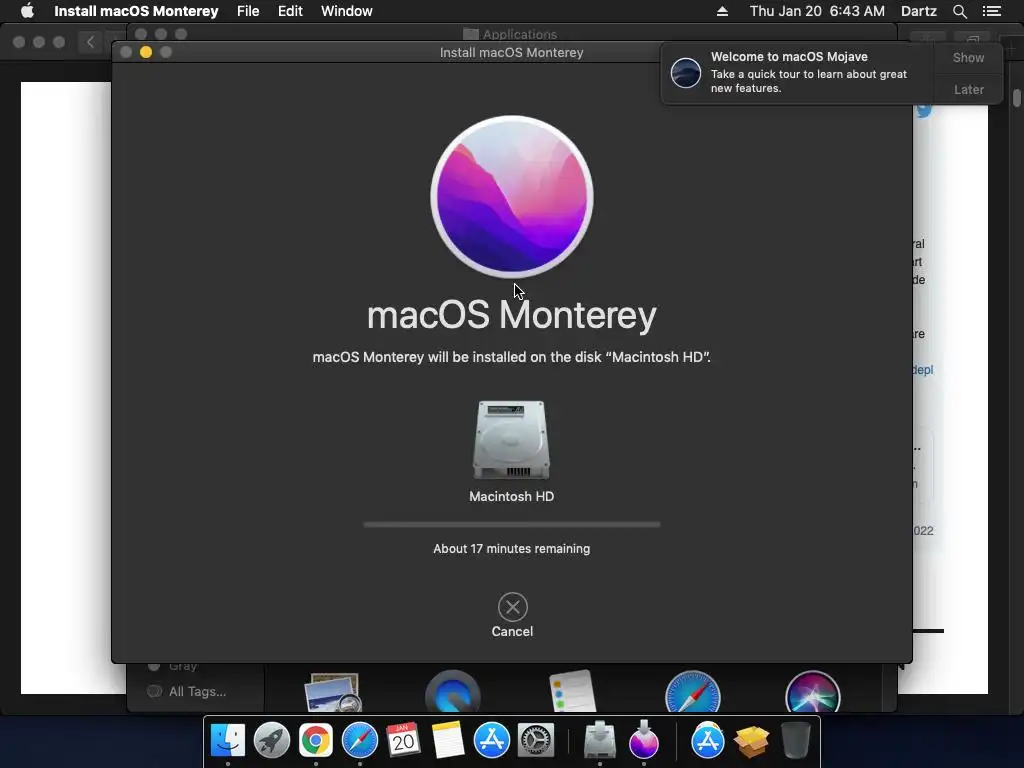Open Spotlight search magnifier

coord(959,11)
